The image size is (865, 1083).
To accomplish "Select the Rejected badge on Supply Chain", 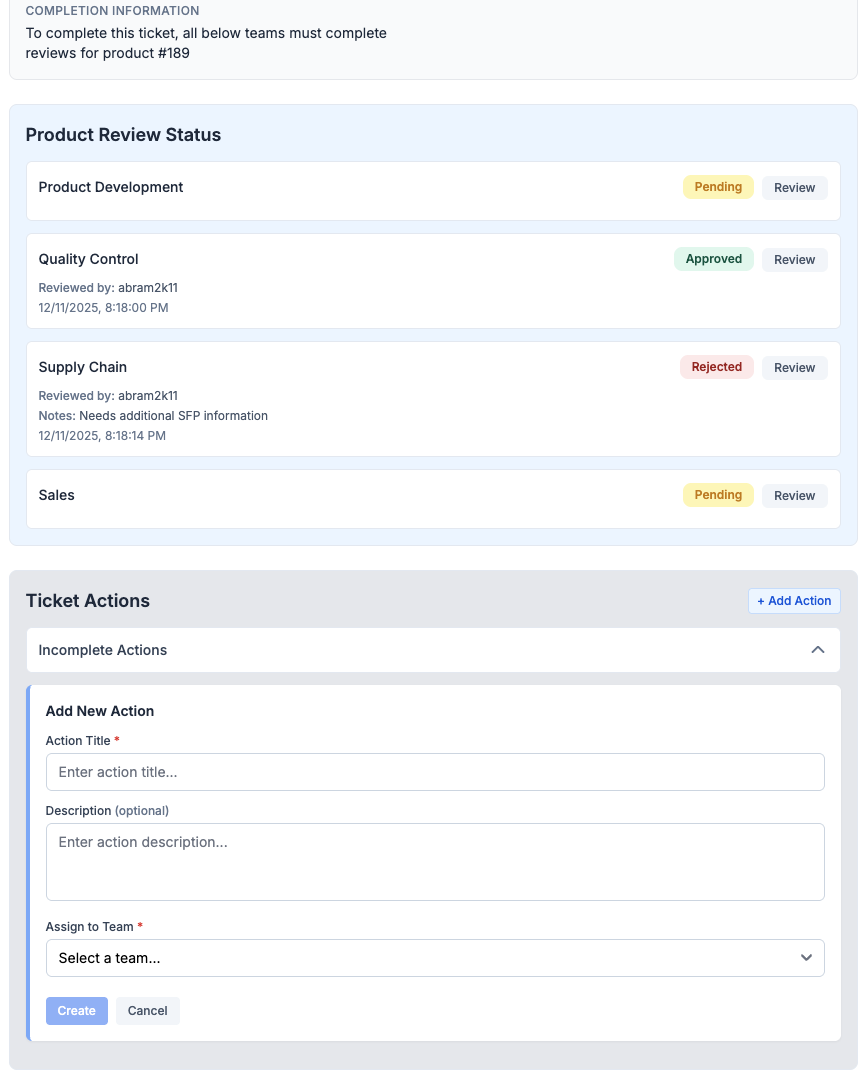I will tap(716, 367).
